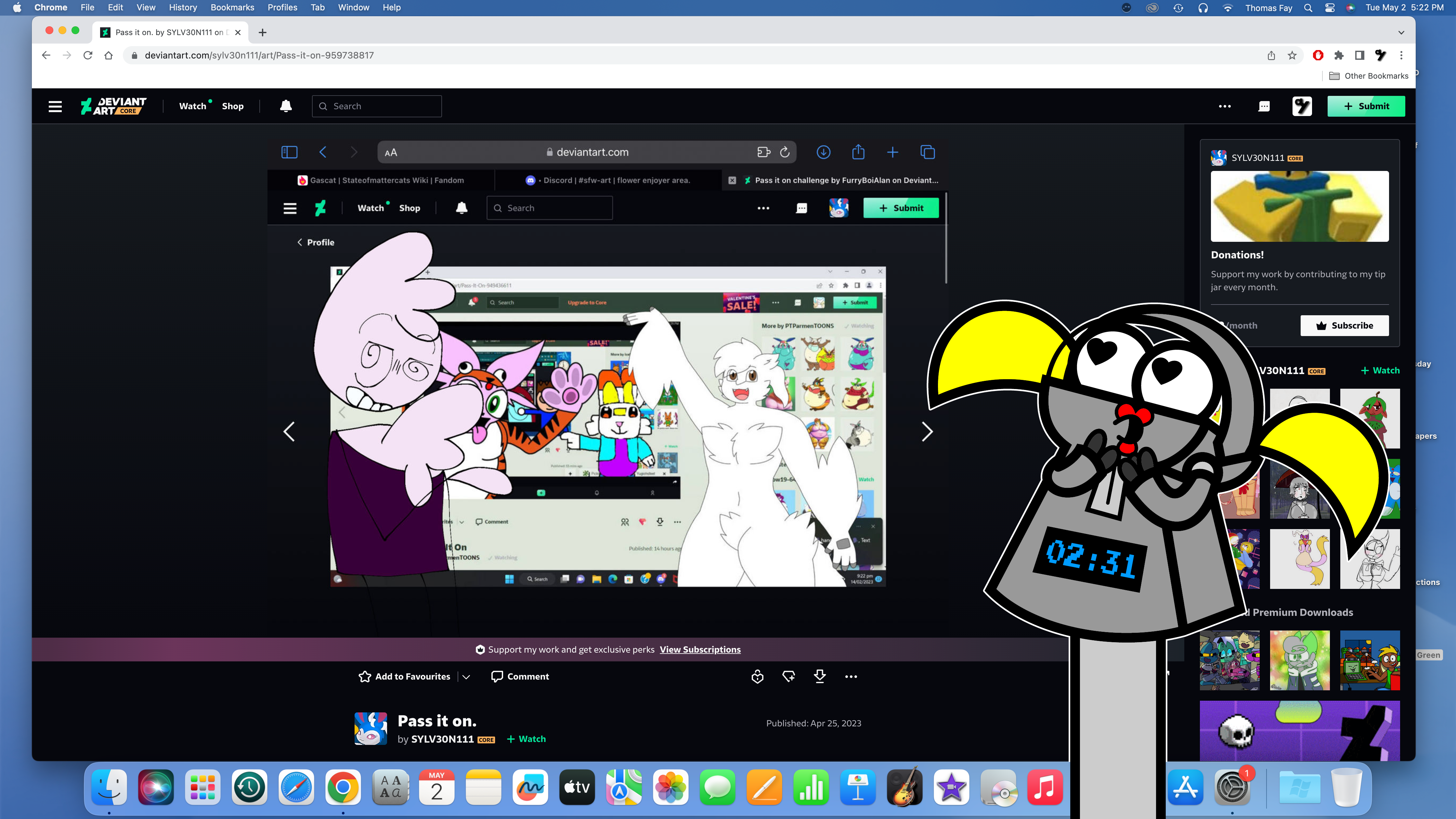Click the DeviantArt Core logo
The height and width of the screenshot is (819, 1456).
(114, 106)
